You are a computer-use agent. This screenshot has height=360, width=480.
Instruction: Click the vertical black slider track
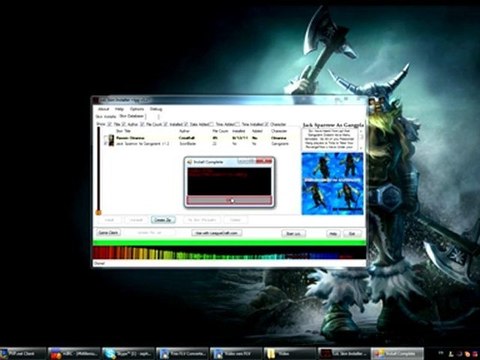pyautogui.click(x=98, y=168)
